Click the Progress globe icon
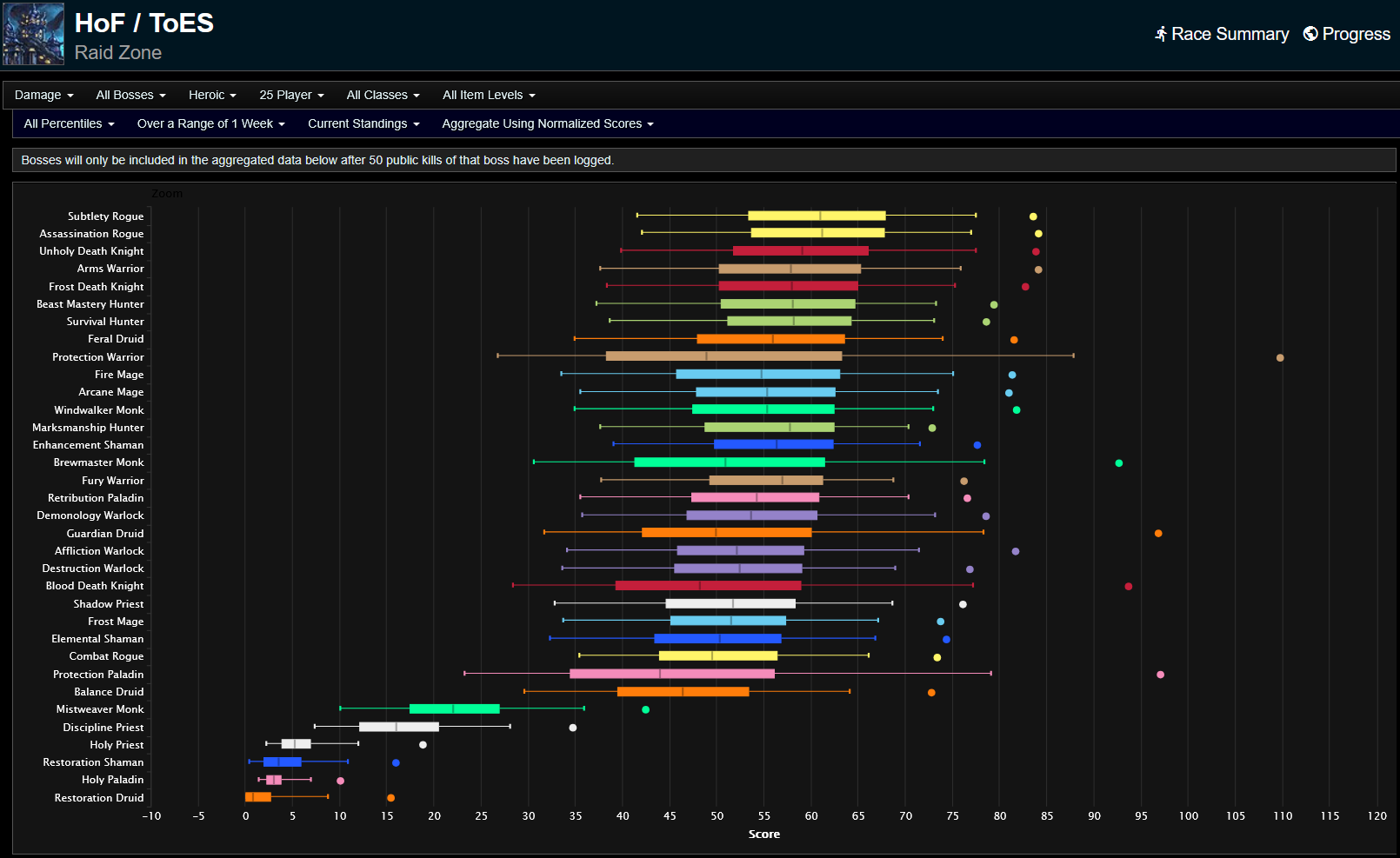 coord(1310,34)
